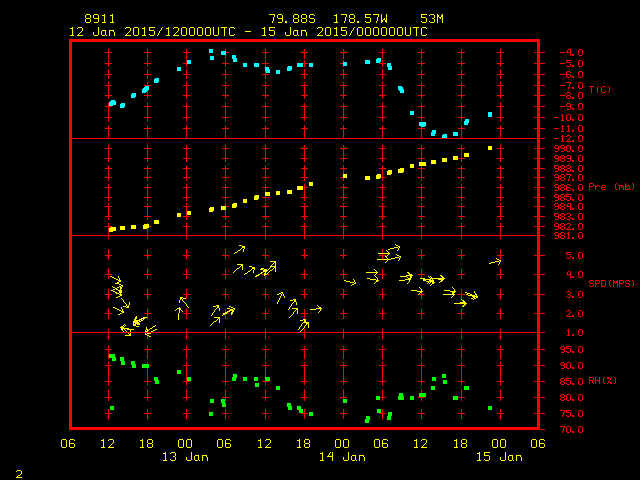Click the 13 Jan date label
Screen dimensions: 640x480
point(185,457)
